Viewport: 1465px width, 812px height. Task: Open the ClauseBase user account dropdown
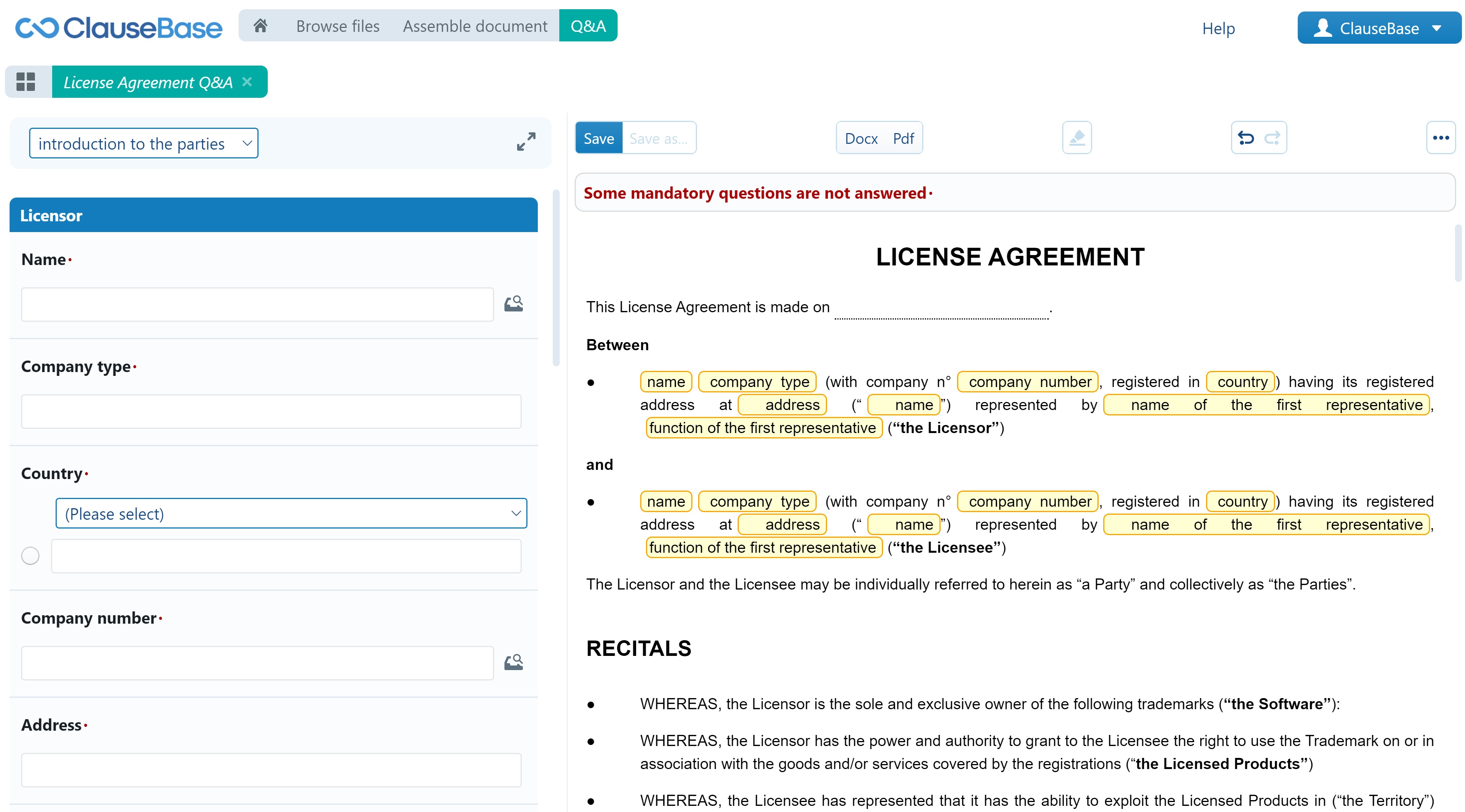coord(1379,28)
